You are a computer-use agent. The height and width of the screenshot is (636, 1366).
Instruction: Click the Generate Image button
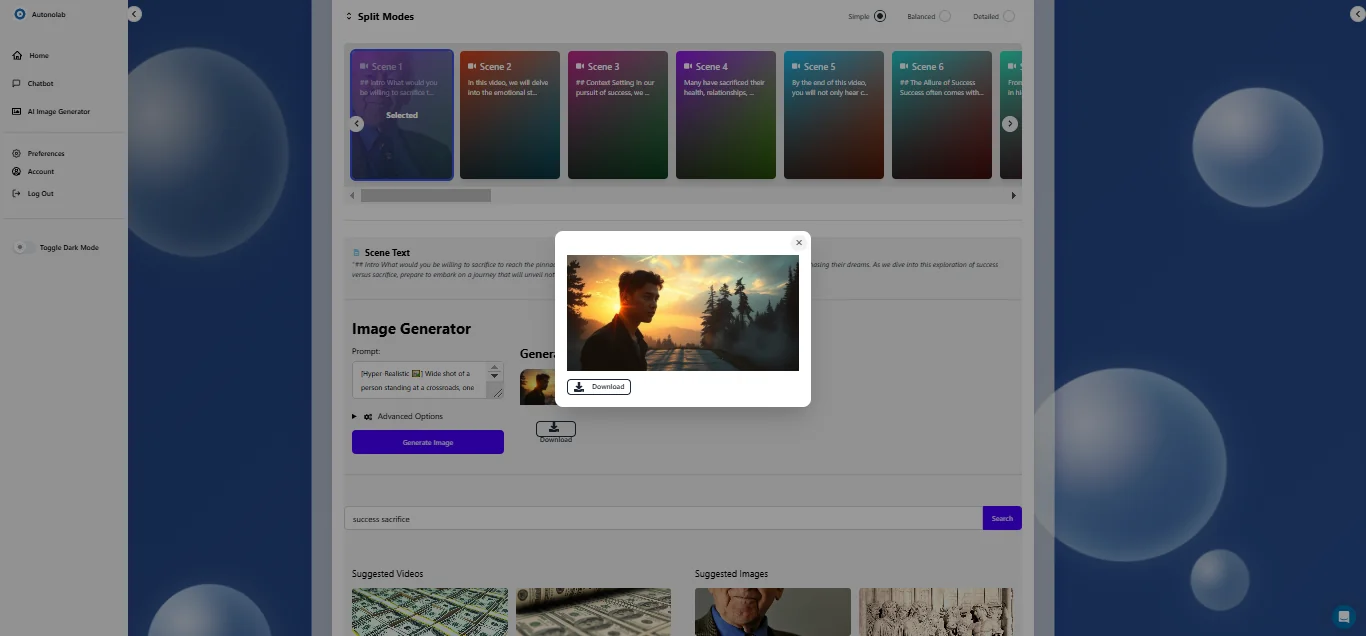(x=428, y=442)
